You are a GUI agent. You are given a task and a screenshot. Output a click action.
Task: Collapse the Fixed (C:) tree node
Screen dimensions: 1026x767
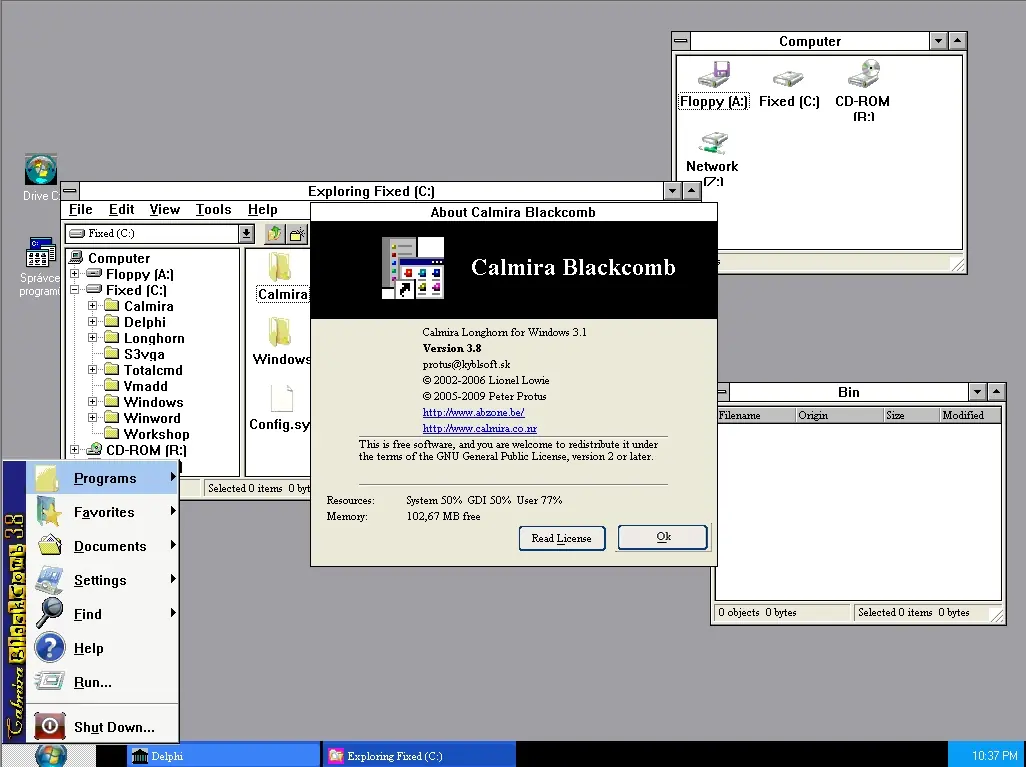pyautogui.click(x=75, y=289)
